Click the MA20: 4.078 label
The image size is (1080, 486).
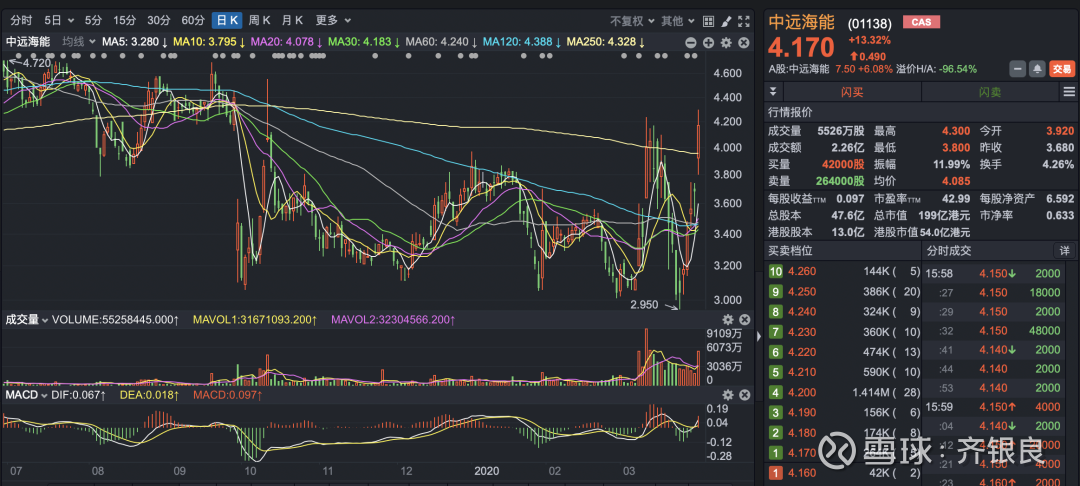[287, 42]
